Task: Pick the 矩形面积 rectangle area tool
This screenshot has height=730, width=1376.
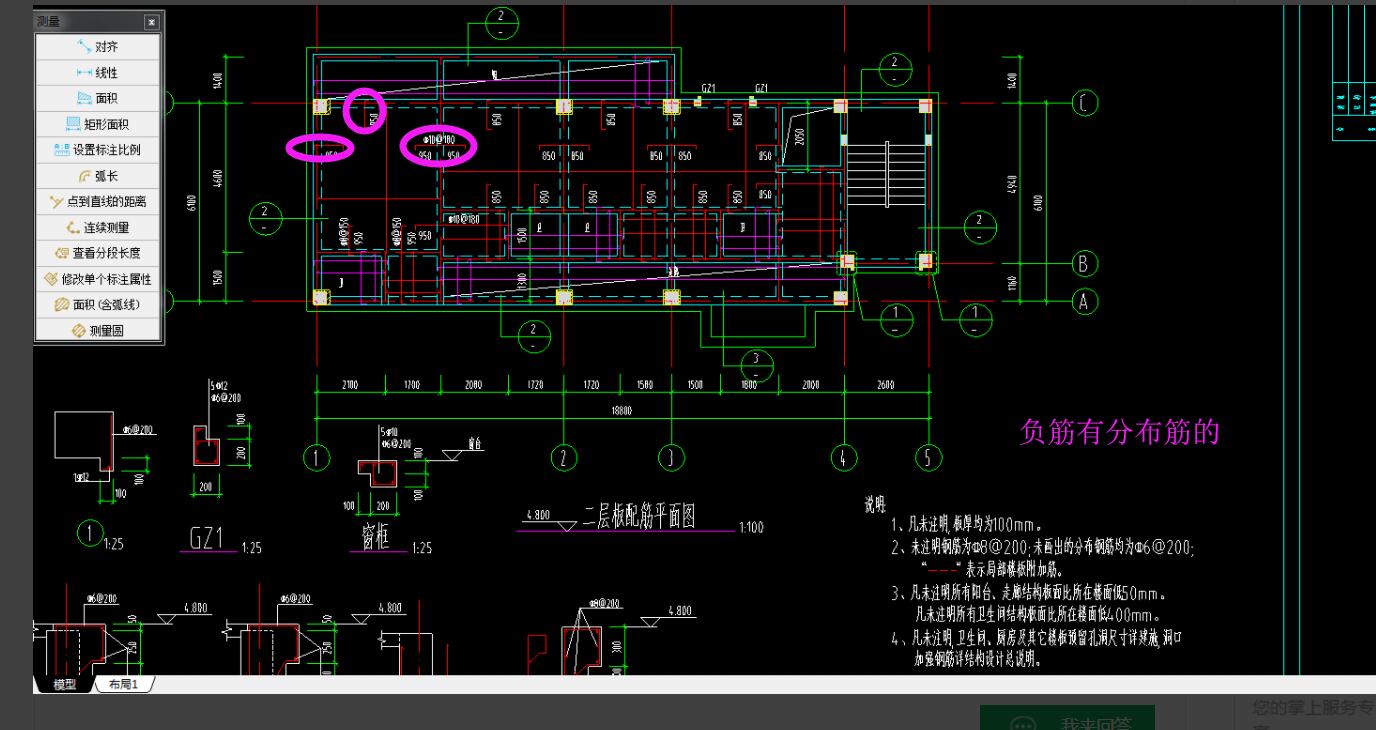Action: click(x=99, y=125)
